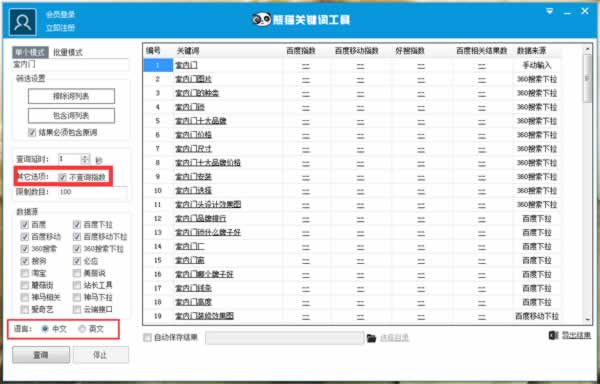Select 中文 language radio button
The width and height of the screenshot is (600, 384).
[45, 329]
